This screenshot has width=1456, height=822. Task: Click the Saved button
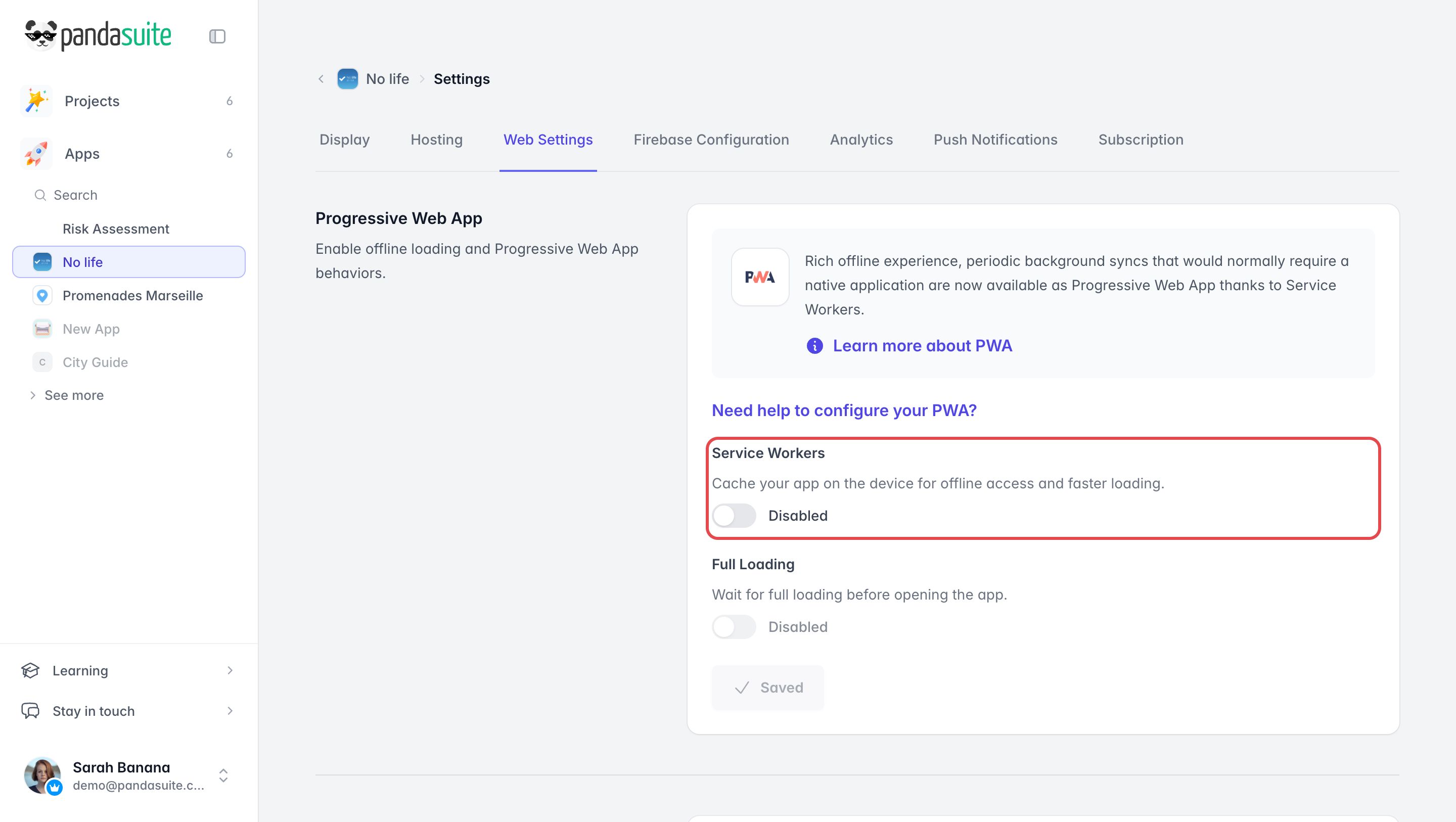[768, 688]
